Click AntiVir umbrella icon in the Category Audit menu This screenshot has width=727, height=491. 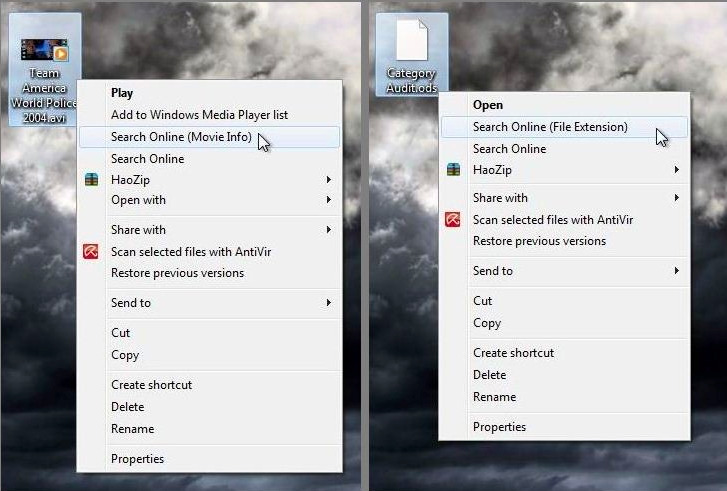click(x=453, y=220)
